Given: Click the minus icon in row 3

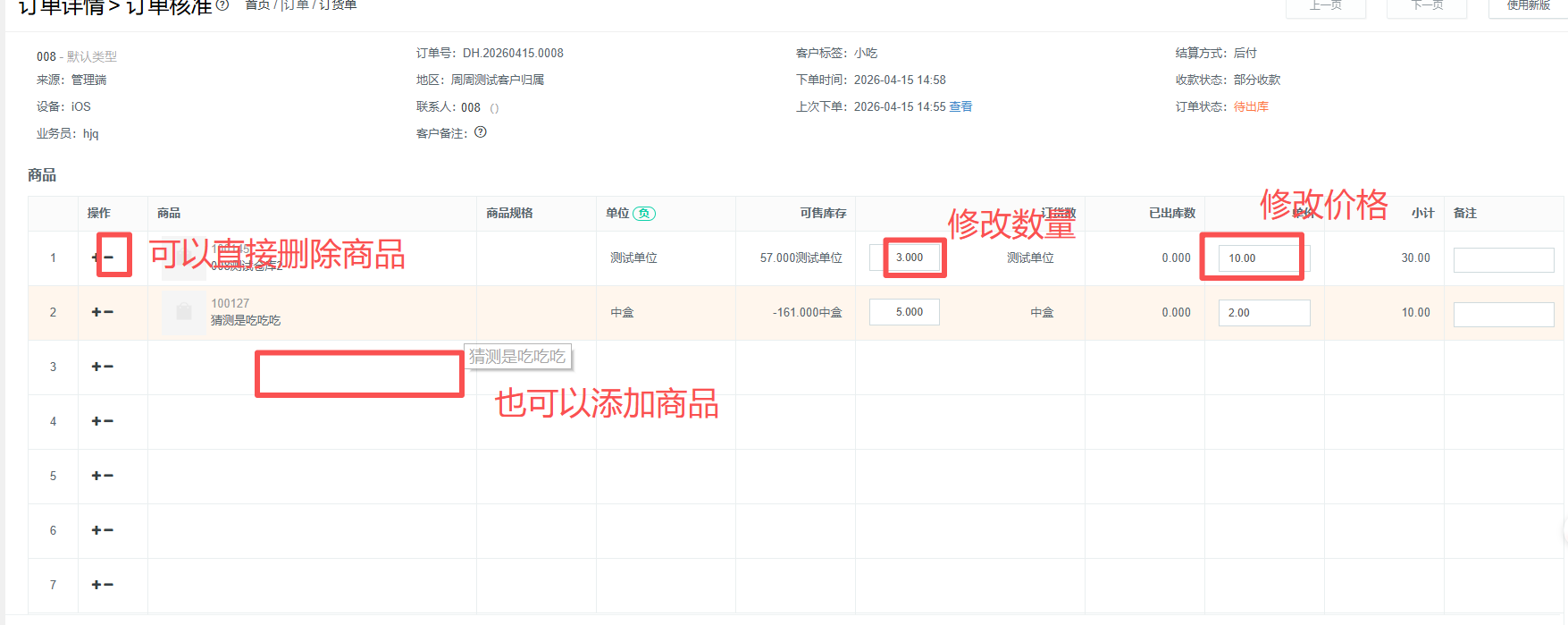Looking at the screenshot, I should coord(109,367).
